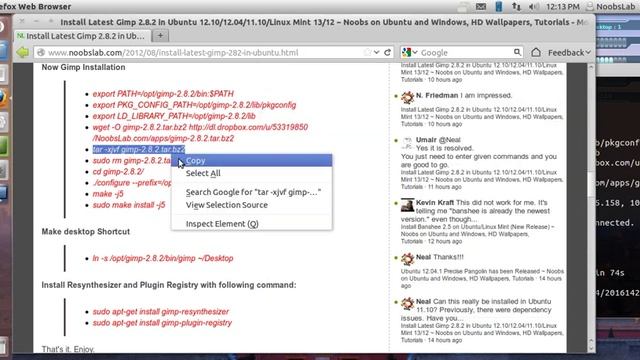Click the Firefox icon in the launcher
640x360 pixels.
coord(2,98)
